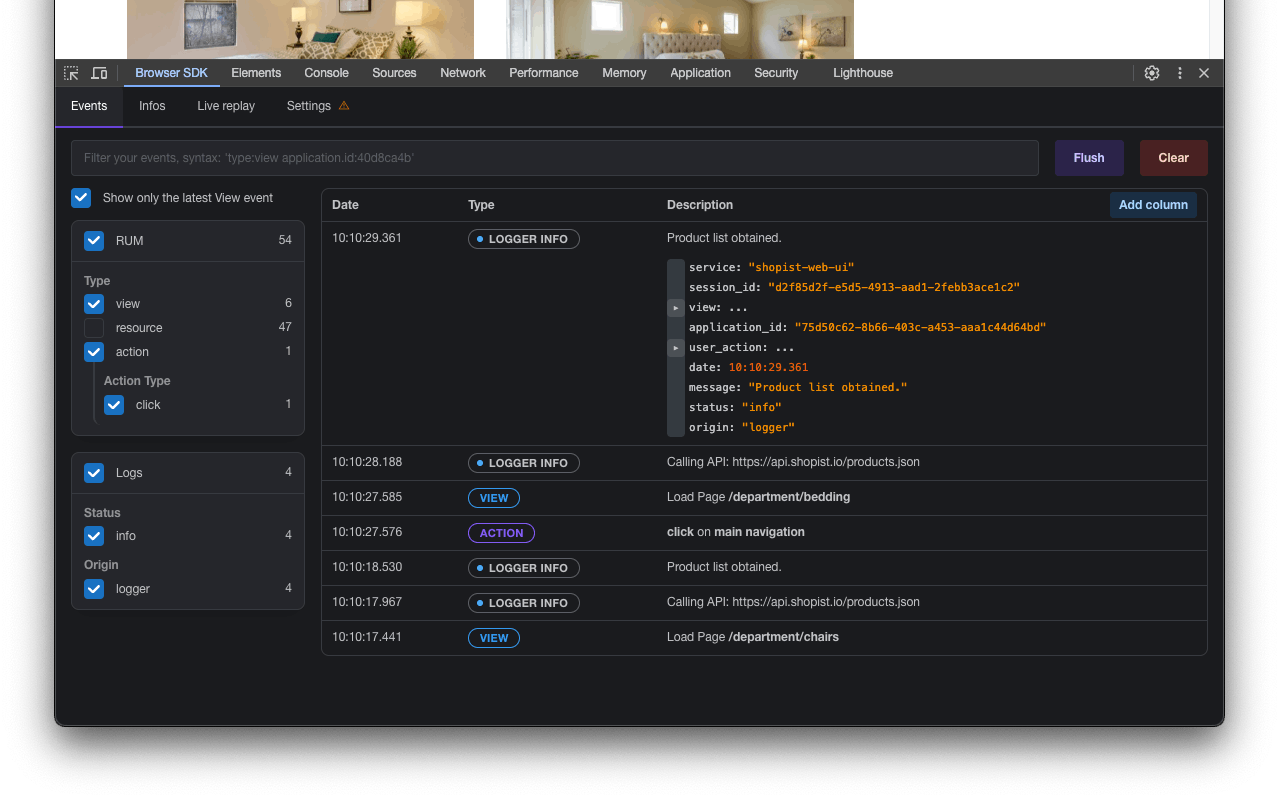Expand the user_action property in event details
1280x800 pixels.
click(x=675, y=347)
